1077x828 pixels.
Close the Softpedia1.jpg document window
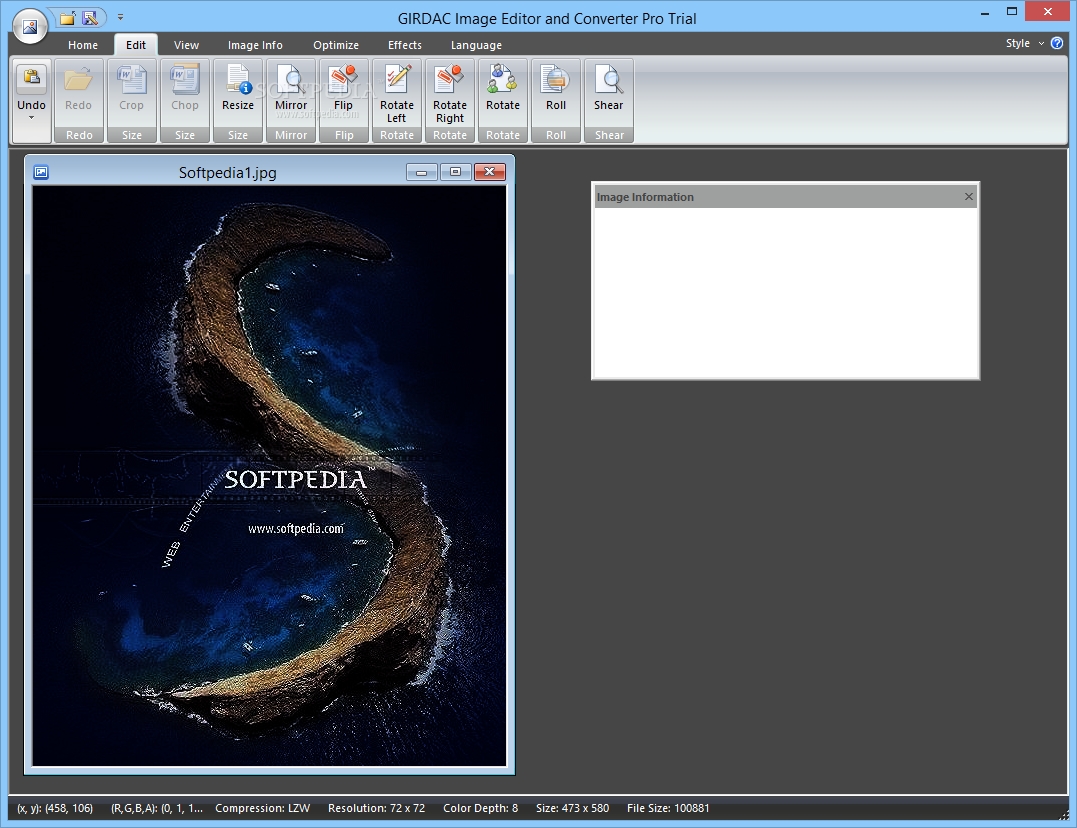[490, 172]
